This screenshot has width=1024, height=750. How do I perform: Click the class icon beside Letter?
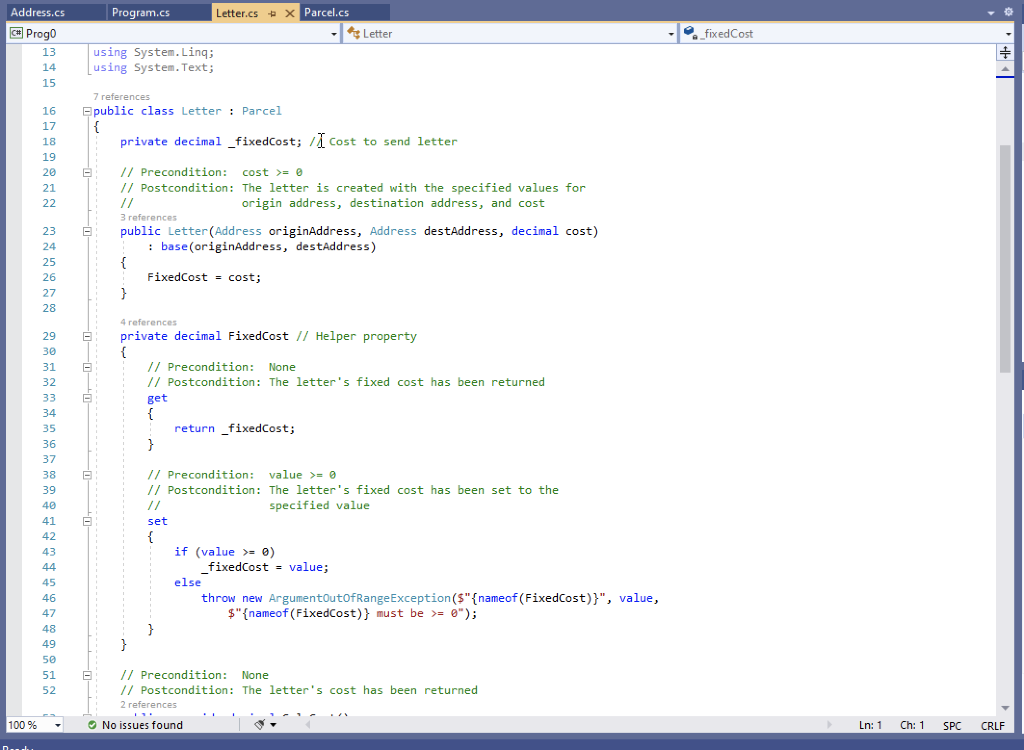click(x=353, y=33)
